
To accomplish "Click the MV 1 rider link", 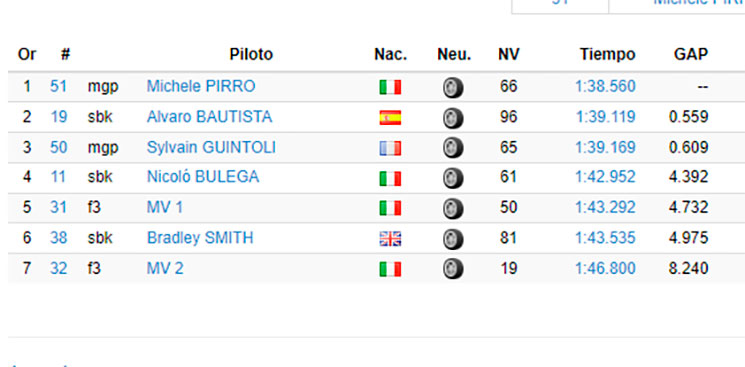I will tap(164, 208).
